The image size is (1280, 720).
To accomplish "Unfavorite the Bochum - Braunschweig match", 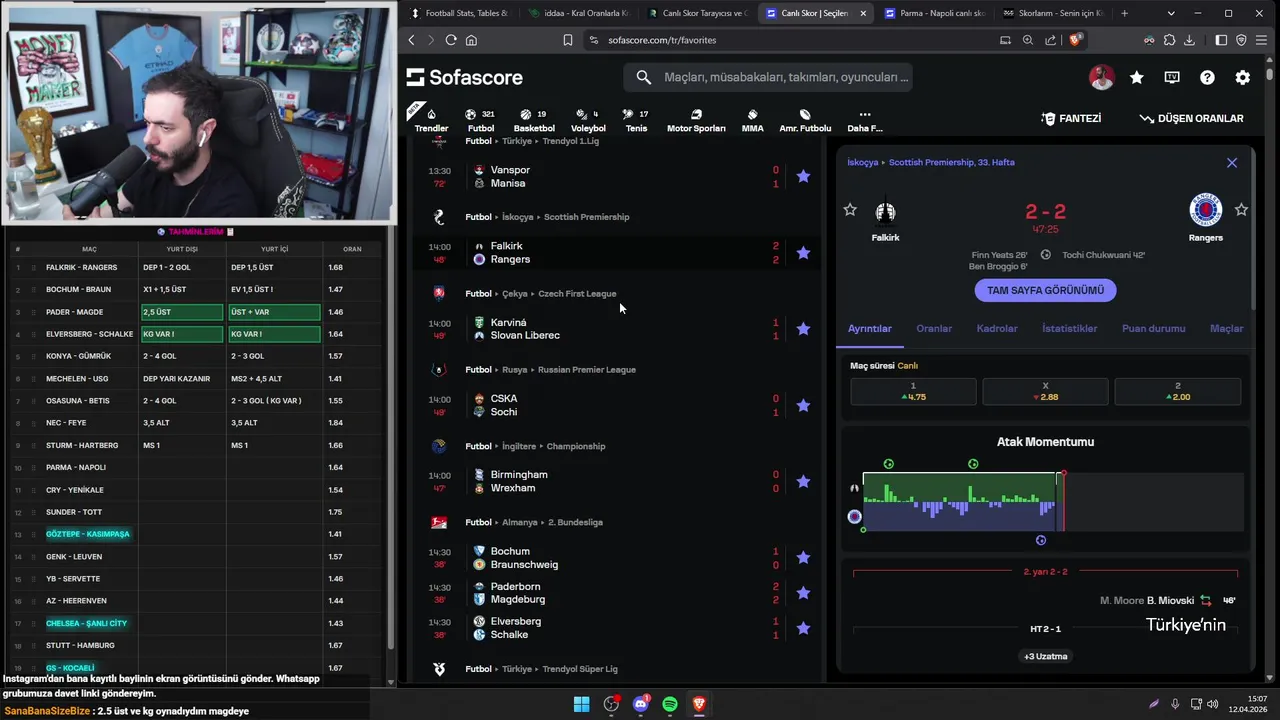I will [x=803, y=558].
